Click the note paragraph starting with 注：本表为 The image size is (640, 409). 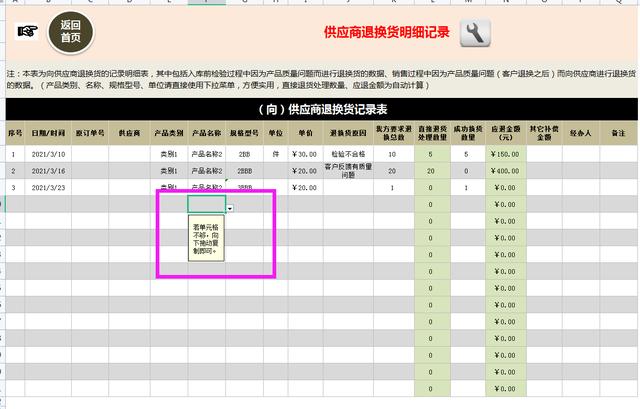[x=321, y=79]
